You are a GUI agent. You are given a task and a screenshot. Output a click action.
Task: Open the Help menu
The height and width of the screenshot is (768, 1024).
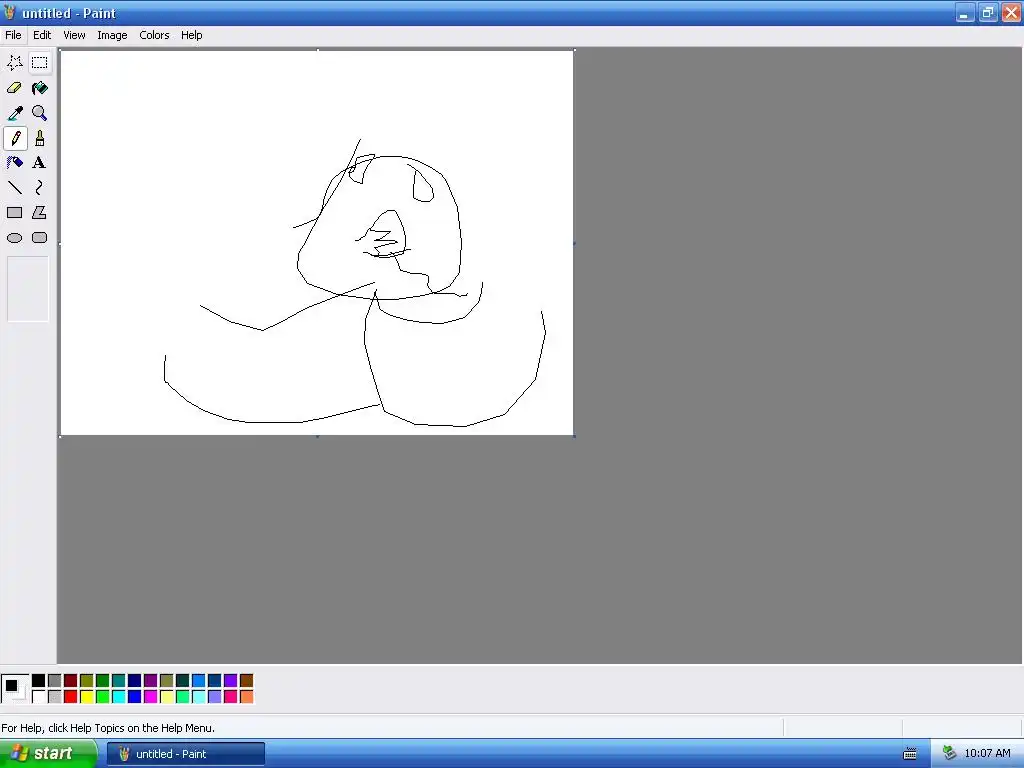point(191,35)
